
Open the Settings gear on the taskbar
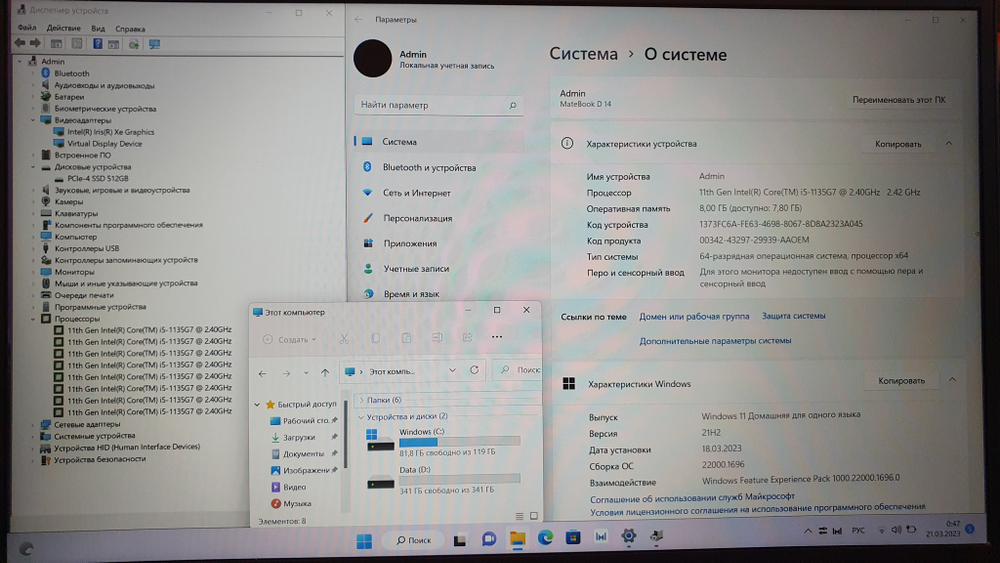click(629, 536)
